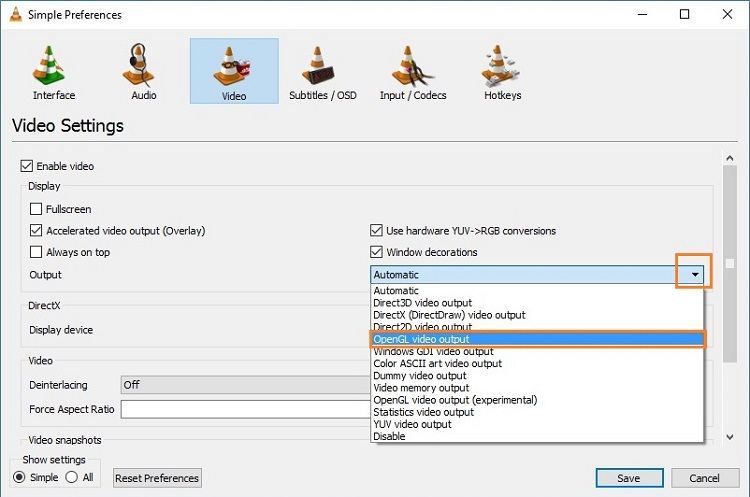750x497 pixels.
Task: Open Audio settings headphone cone icon
Action: coord(139,65)
